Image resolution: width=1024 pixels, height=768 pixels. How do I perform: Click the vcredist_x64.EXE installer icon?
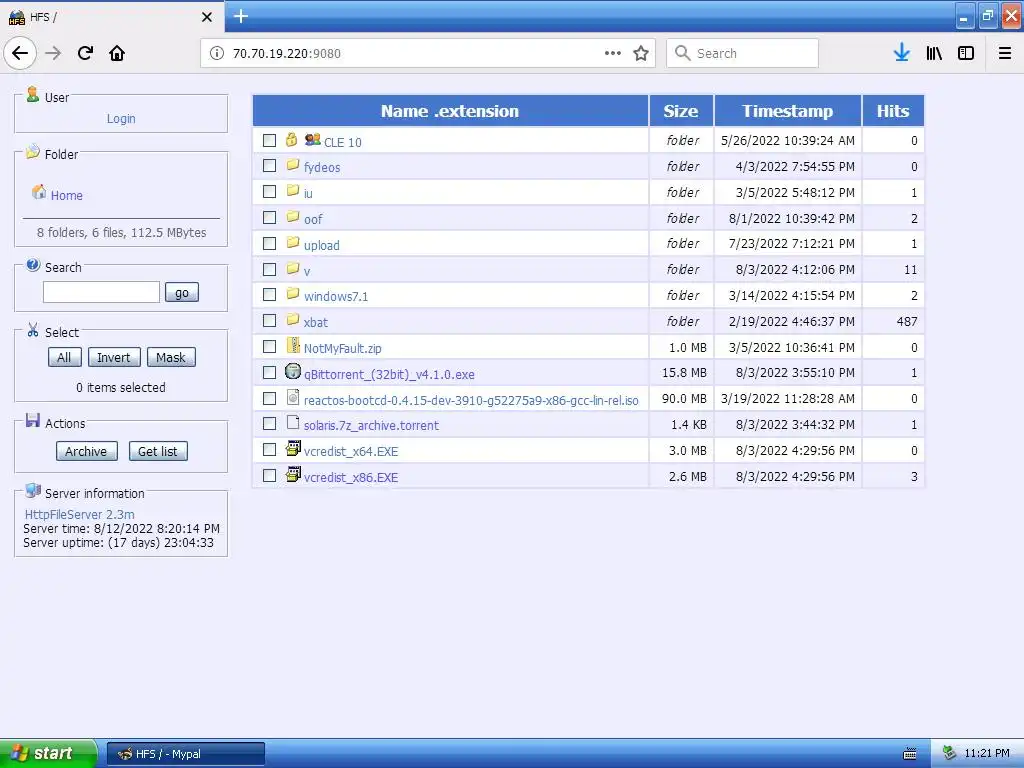coord(293,448)
